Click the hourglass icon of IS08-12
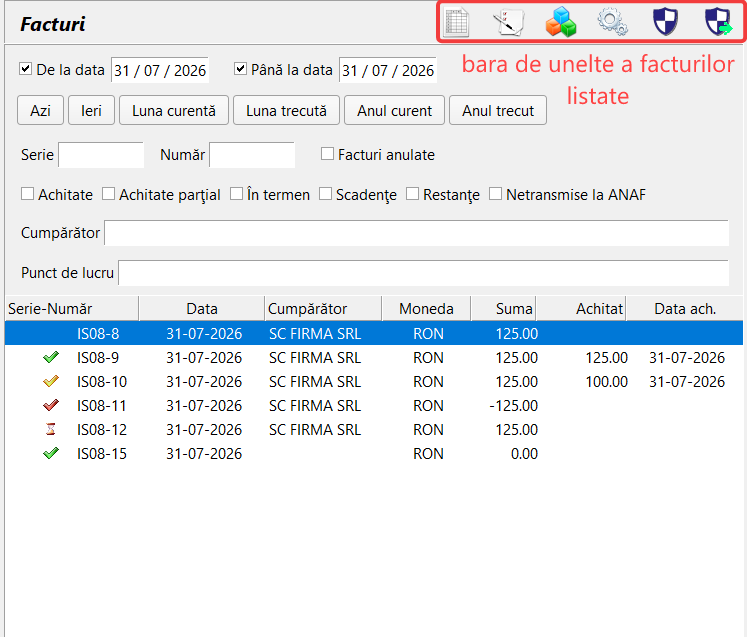Viewport: 747px width, 637px height. point(50,429)
